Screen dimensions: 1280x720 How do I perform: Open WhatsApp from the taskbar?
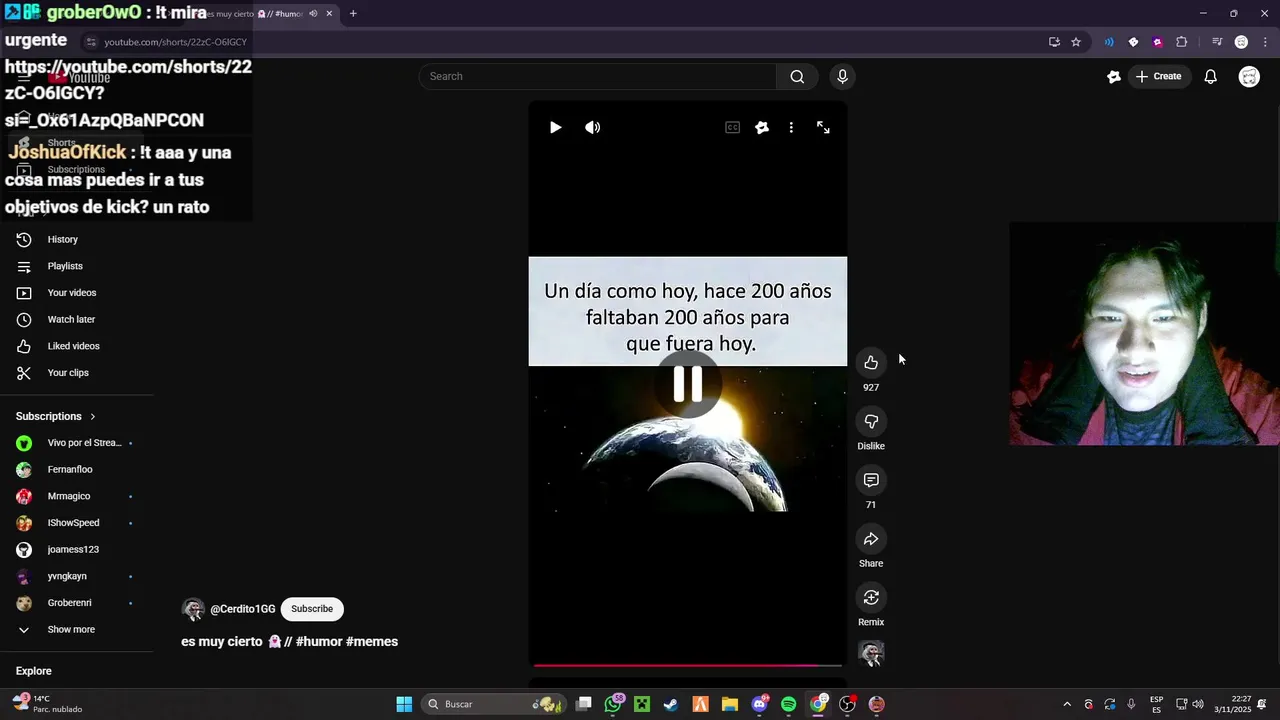click(x=613, y=704)
